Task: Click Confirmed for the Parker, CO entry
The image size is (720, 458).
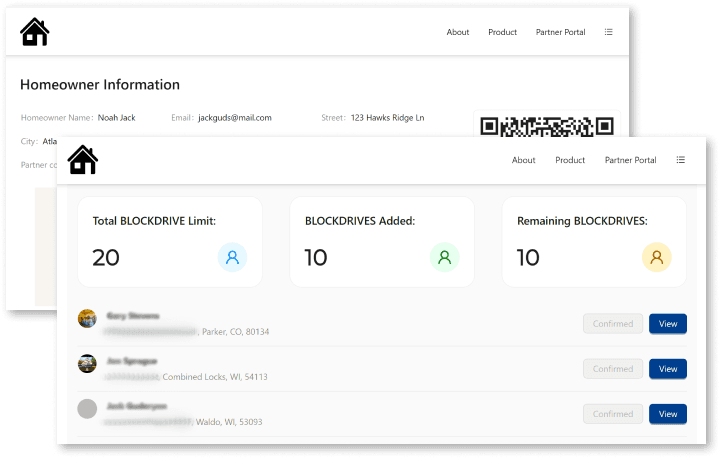Action: click(613, 324)
